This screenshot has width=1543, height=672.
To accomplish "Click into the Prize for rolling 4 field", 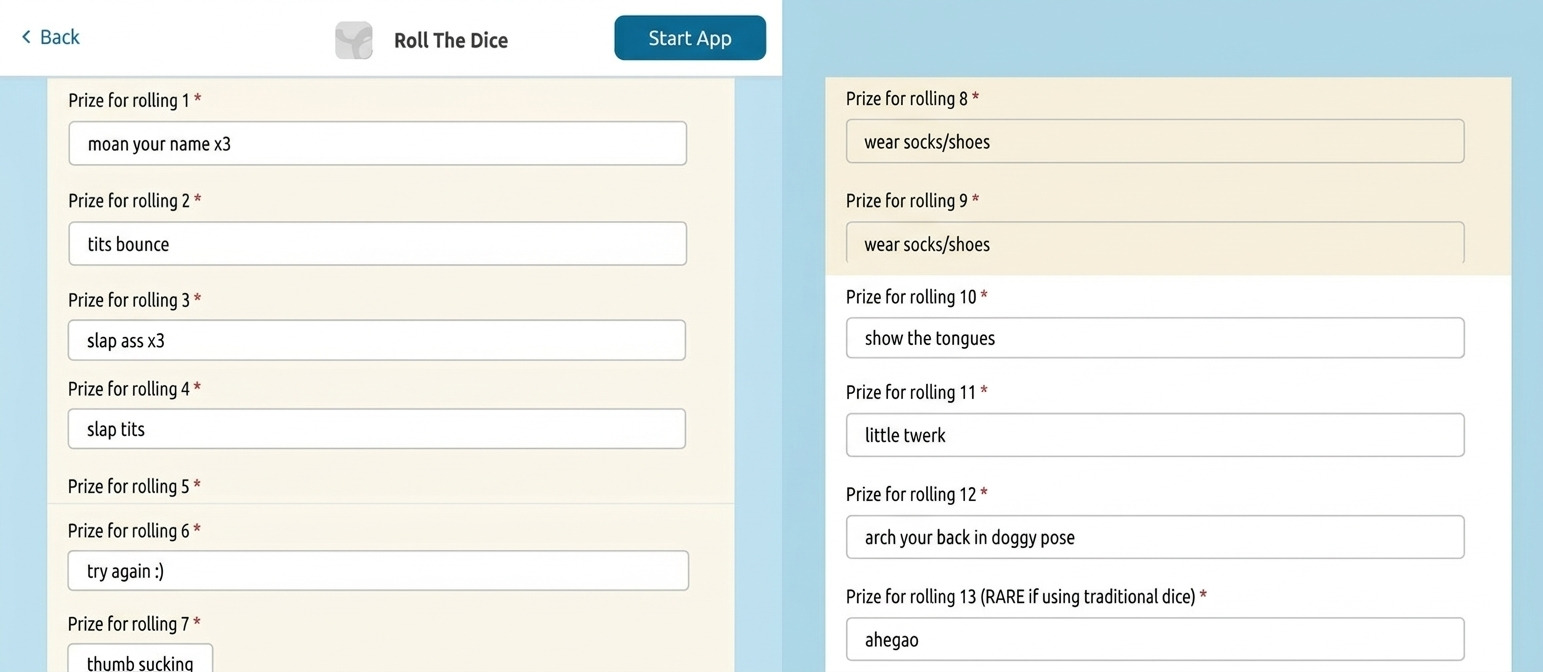I will click(377, 429).
